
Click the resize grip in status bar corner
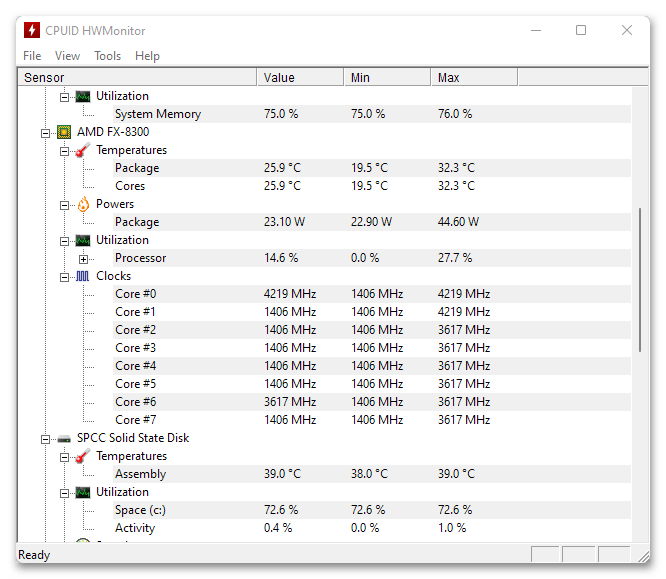click(x=643, y=555)
